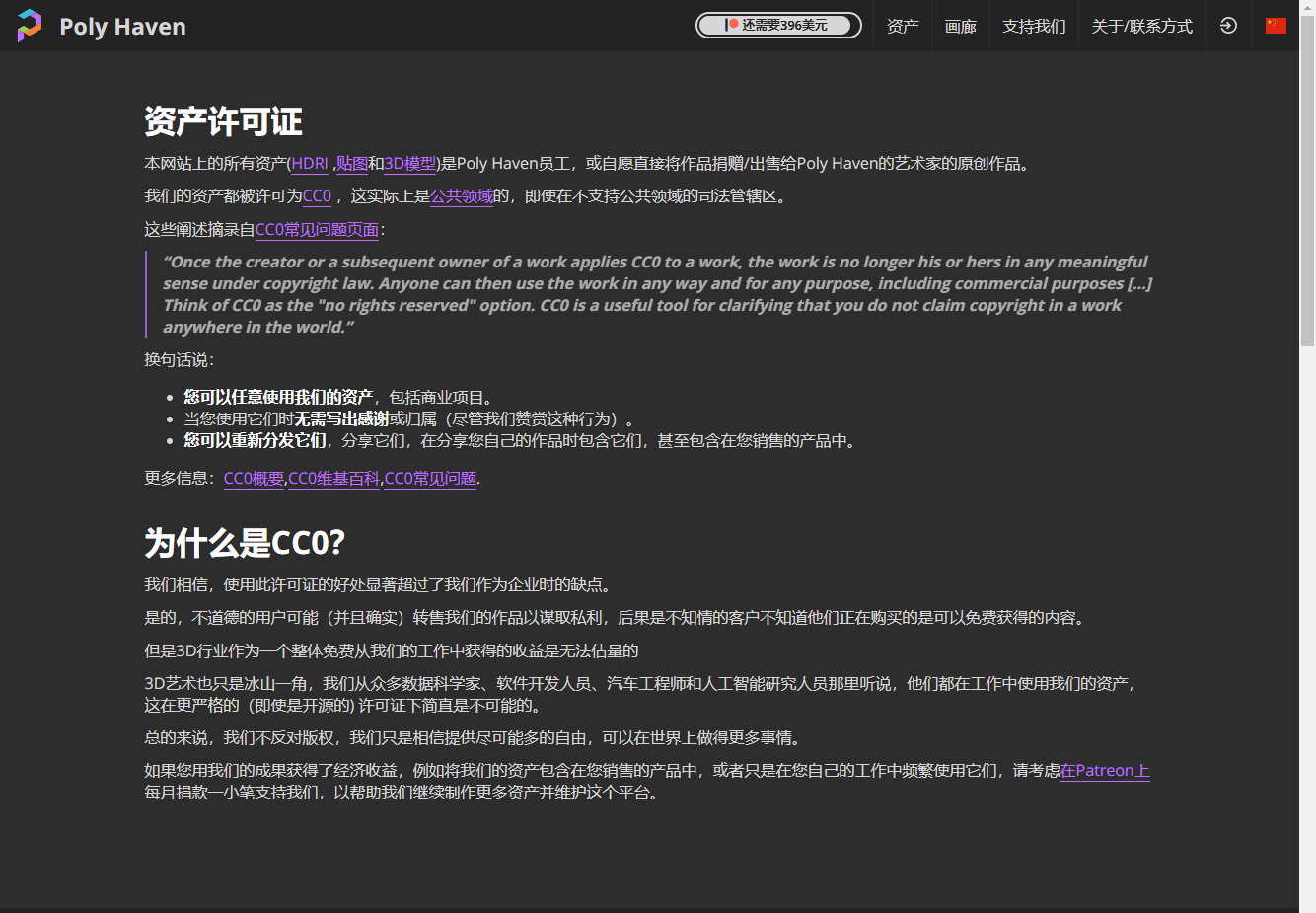Open the CC0 license link
The width and height of the screenshot is (1316, 913).
pos(317,196)
